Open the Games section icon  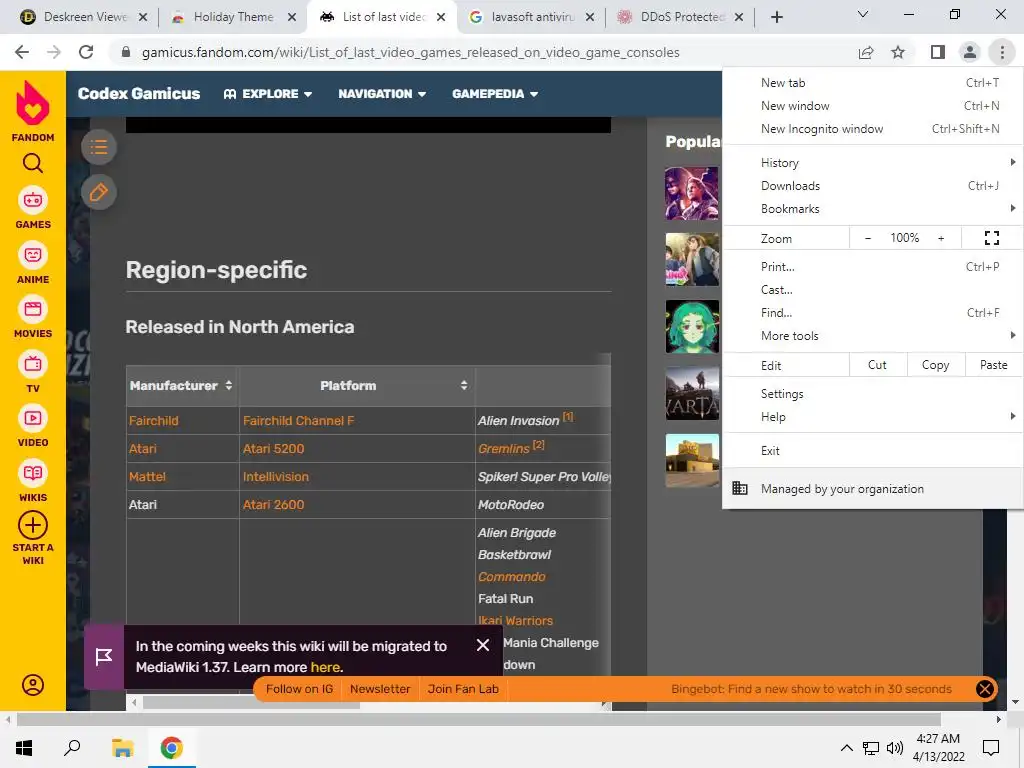coord(33,200)
